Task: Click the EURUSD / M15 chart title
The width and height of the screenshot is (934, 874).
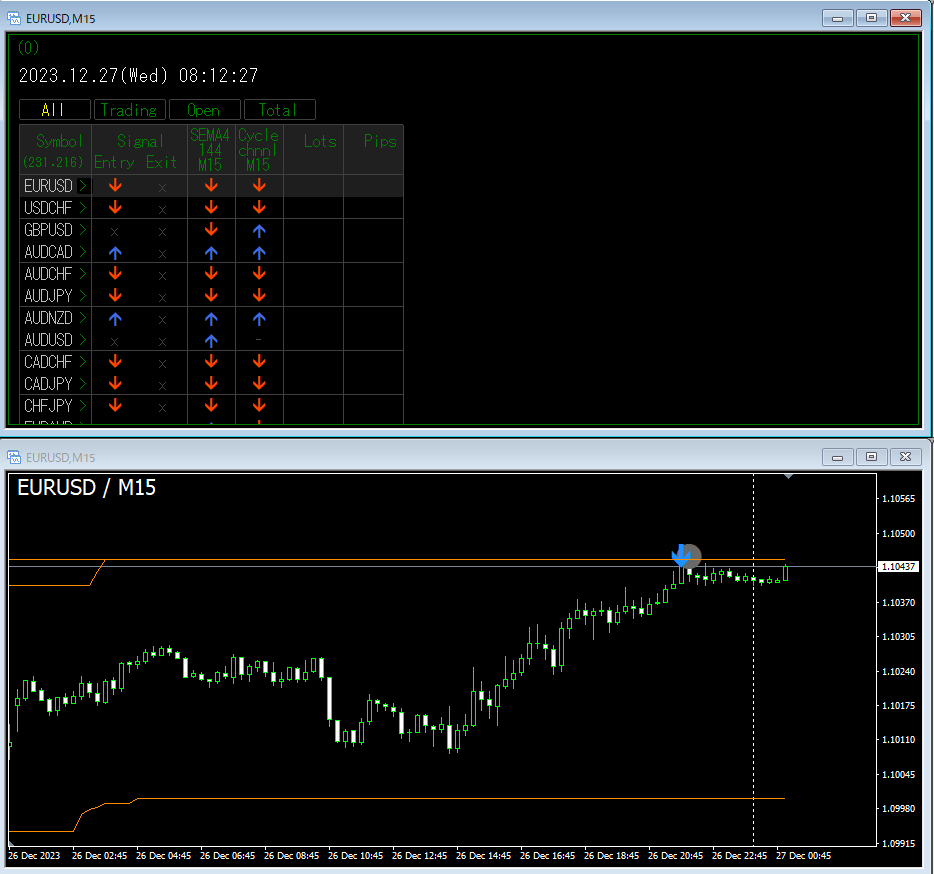Action: 86,487
